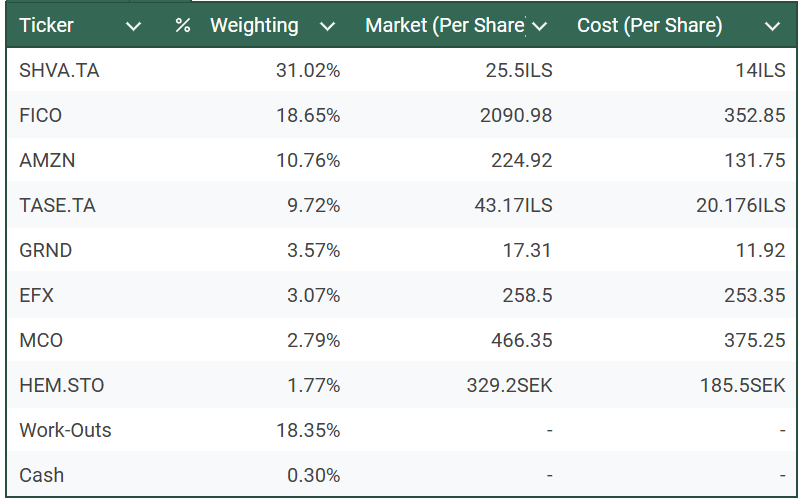Select the 9.72% weighting cell
The width and height of the screenshot is (801, 501).
click(314, 205)
